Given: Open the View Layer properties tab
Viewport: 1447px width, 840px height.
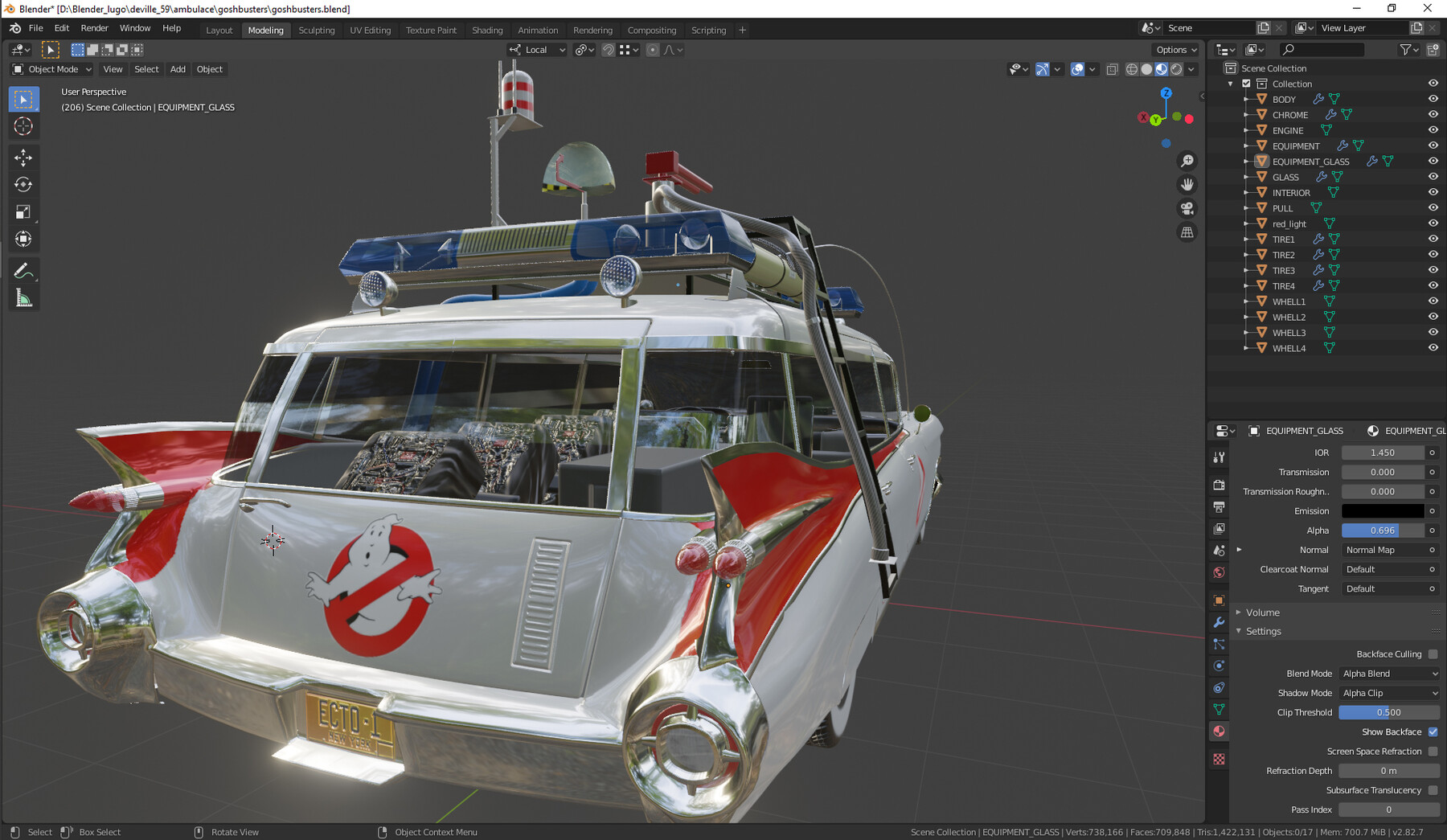Looking at the screenshot, I should click(x=1219, y=529).
